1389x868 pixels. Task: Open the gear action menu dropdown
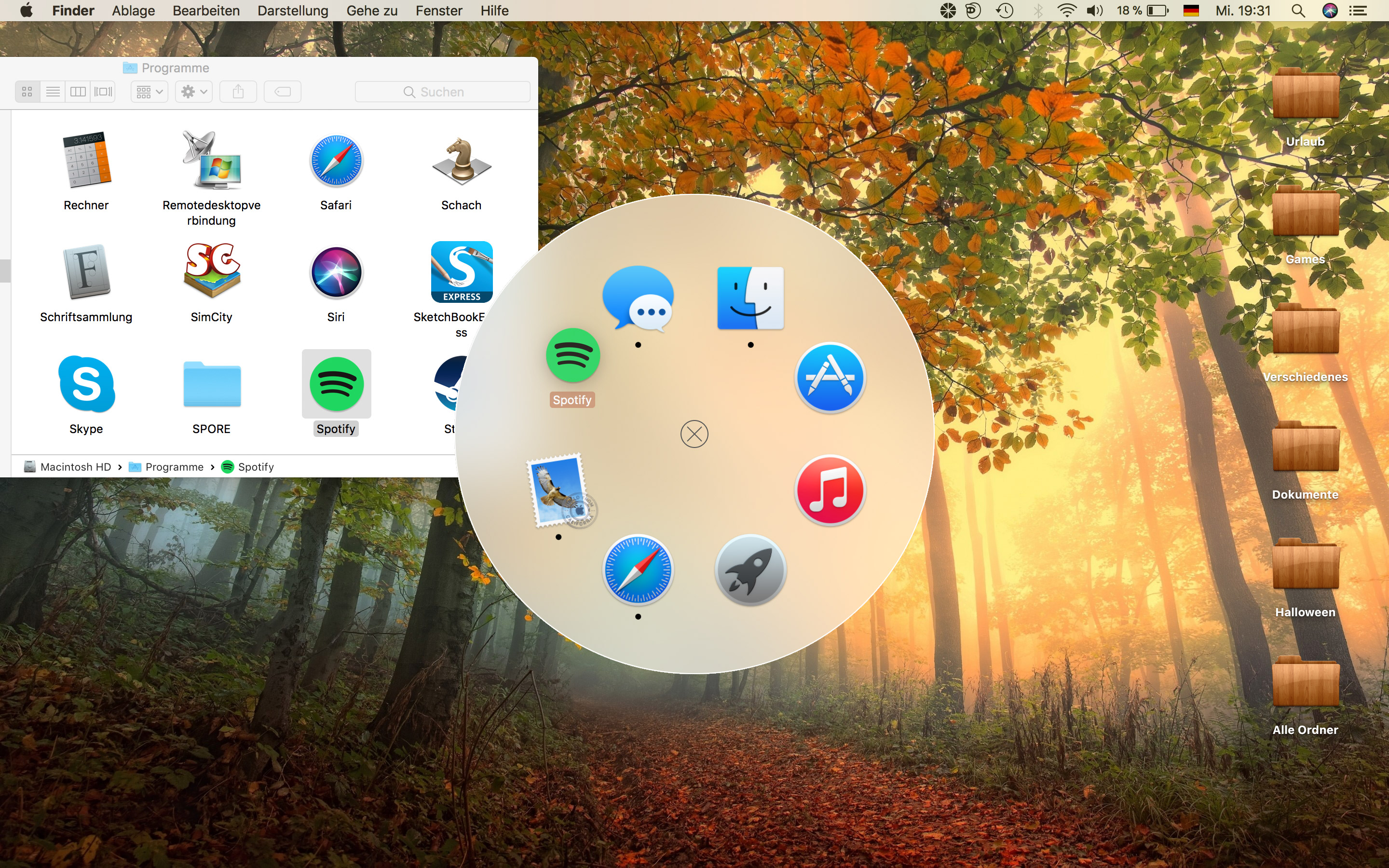click(194, 92)
